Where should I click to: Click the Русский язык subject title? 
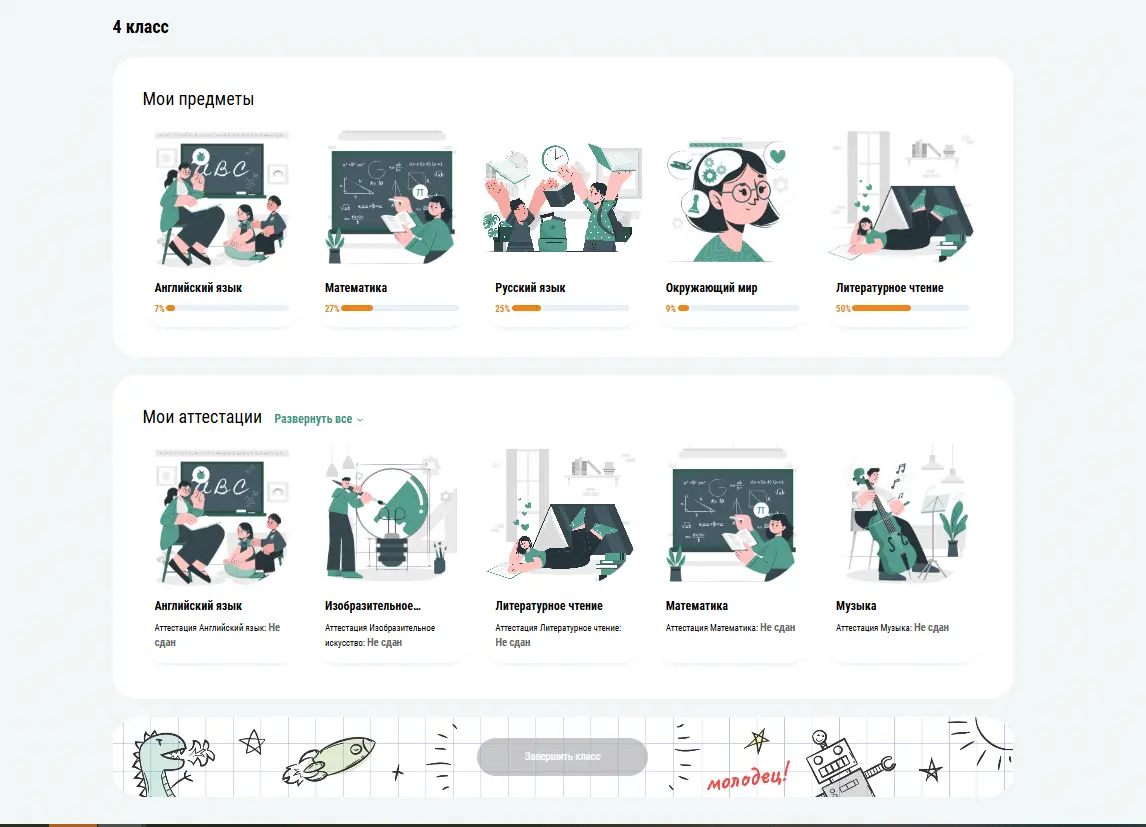tap(530, 288)
